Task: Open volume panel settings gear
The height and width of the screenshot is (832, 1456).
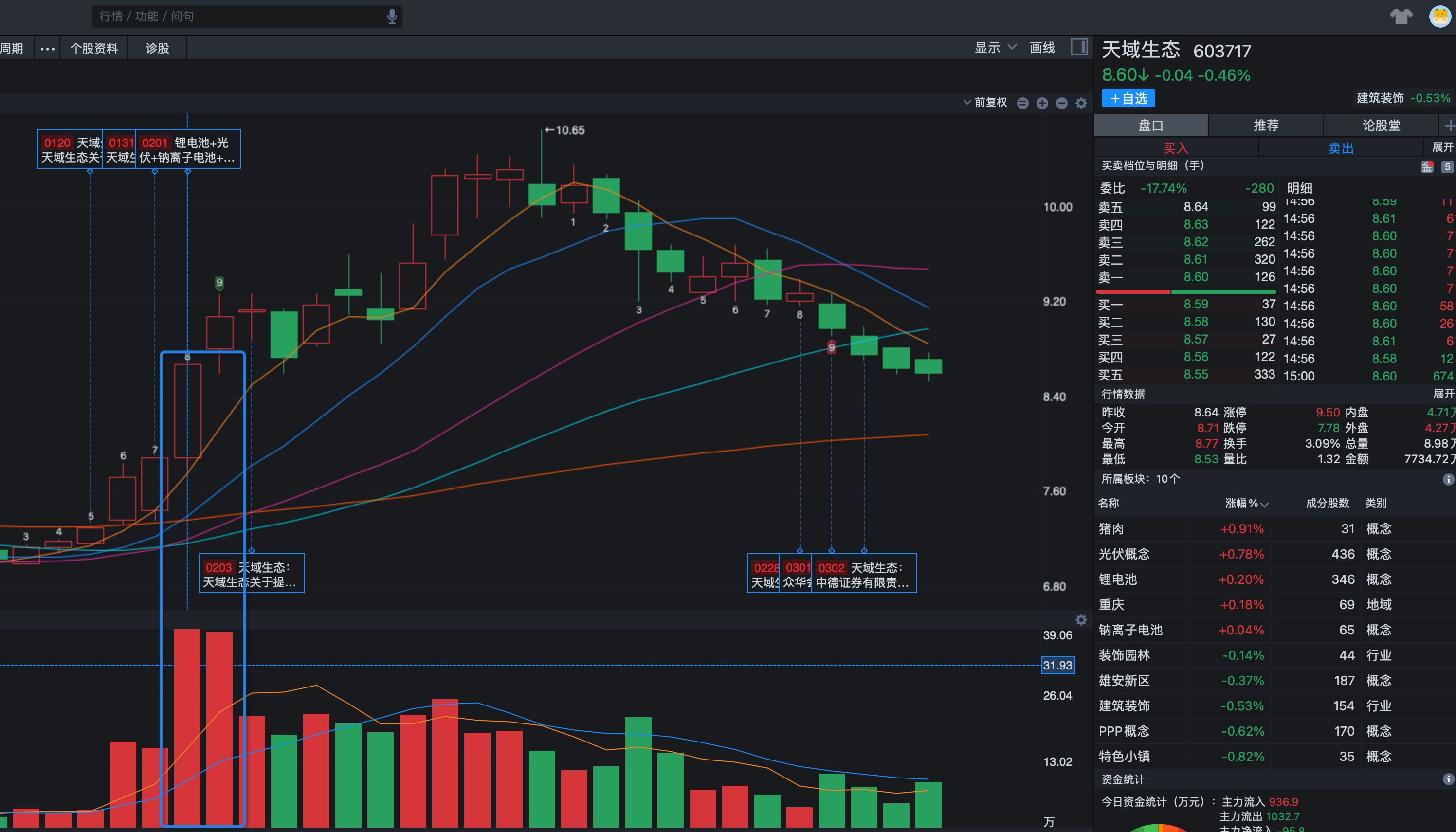Action: 1081,620
